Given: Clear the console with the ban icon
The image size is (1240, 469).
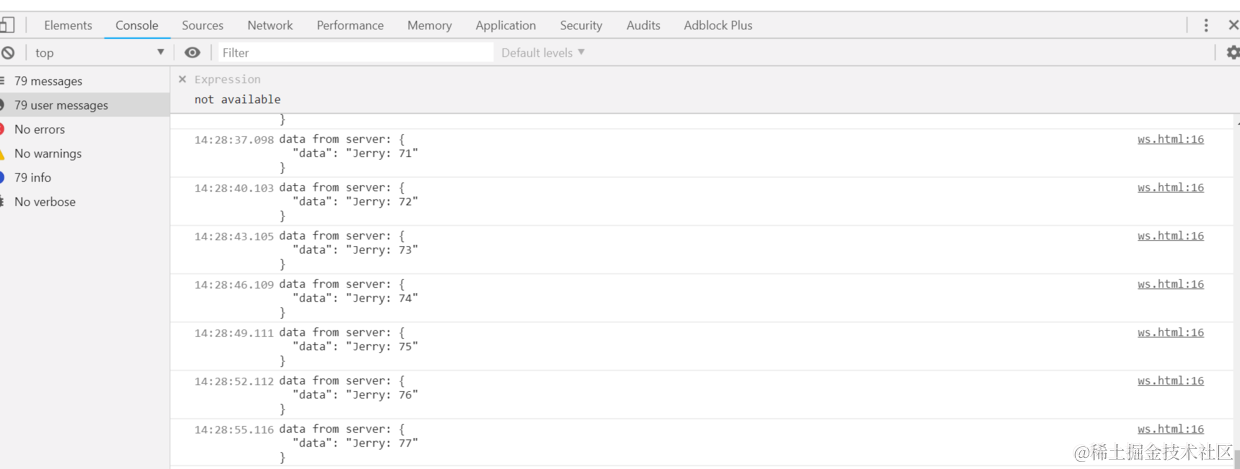Looking at the screenshot, I should point(8,53).
